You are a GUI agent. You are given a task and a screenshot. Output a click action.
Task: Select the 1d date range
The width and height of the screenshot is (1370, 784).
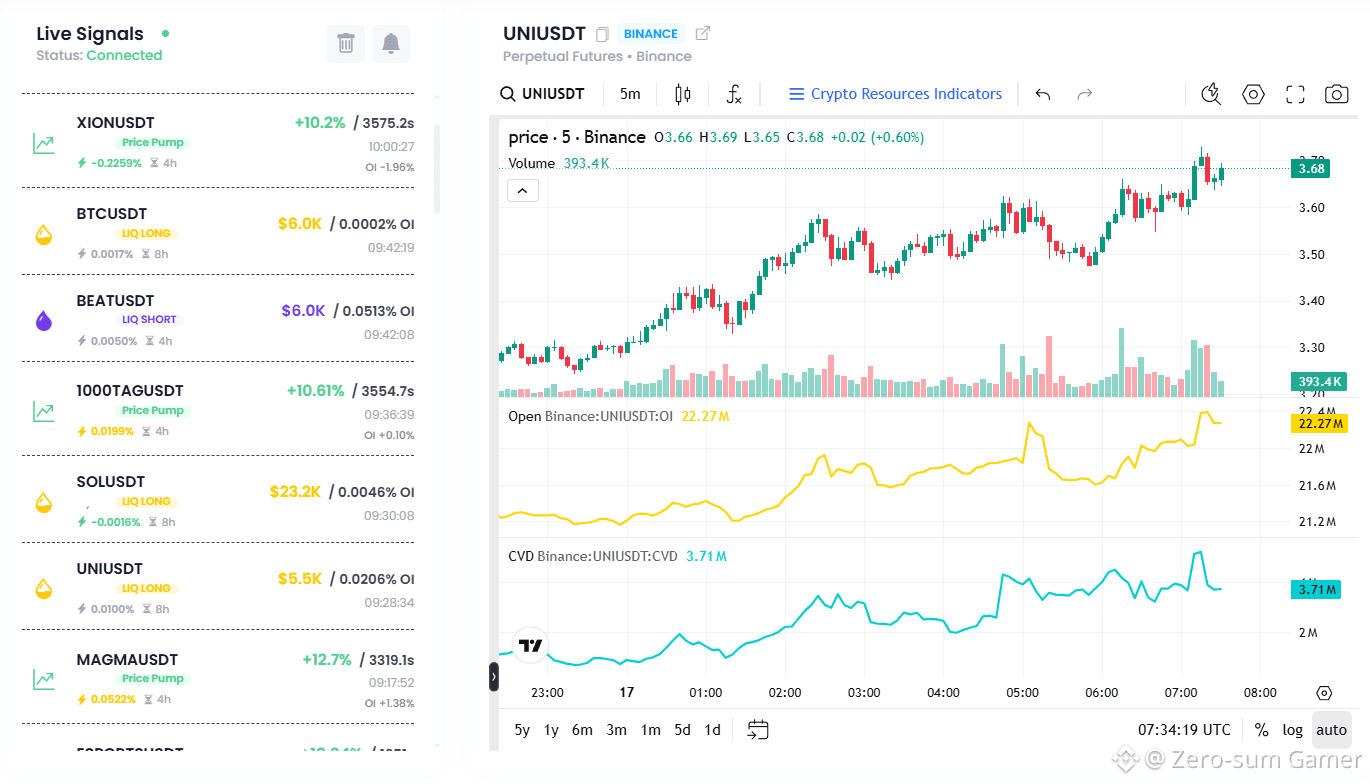[712, 730]
